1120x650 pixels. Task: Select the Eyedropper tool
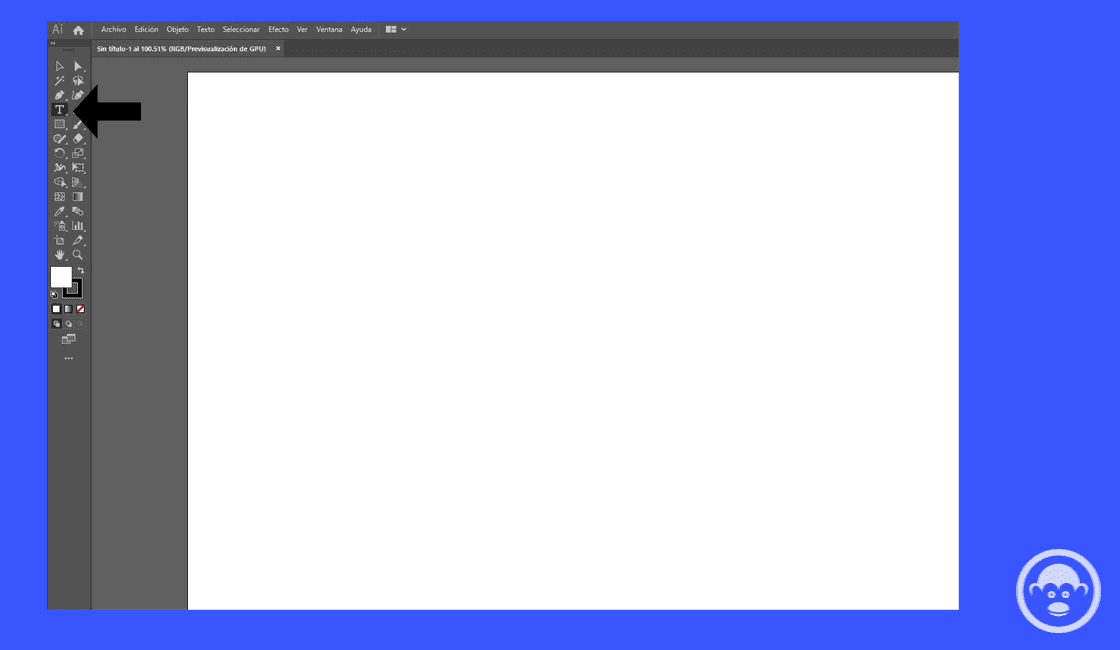pos(59,210)
